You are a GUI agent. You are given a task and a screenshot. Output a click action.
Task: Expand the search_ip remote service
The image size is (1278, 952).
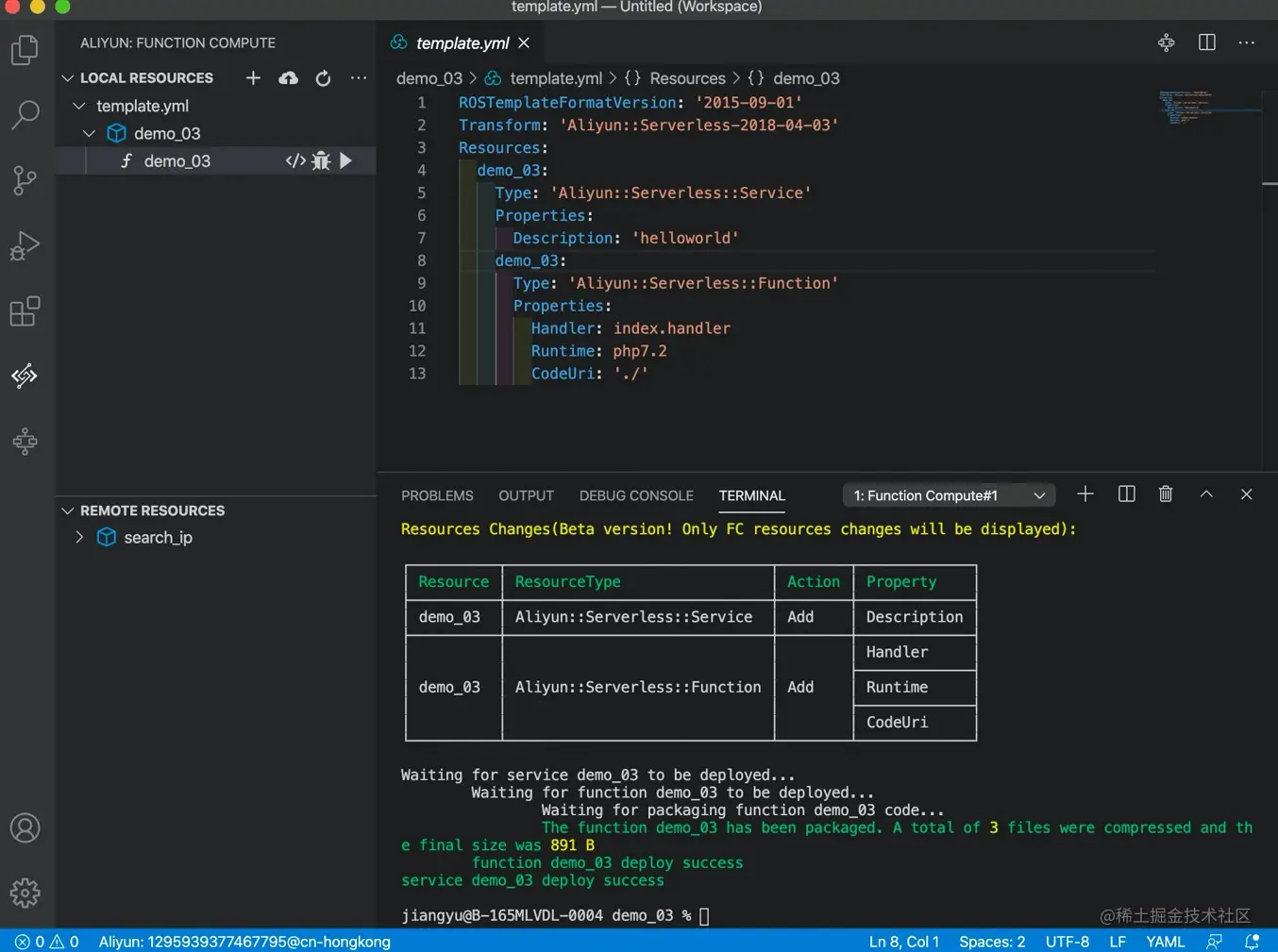[x=79, y=538]
